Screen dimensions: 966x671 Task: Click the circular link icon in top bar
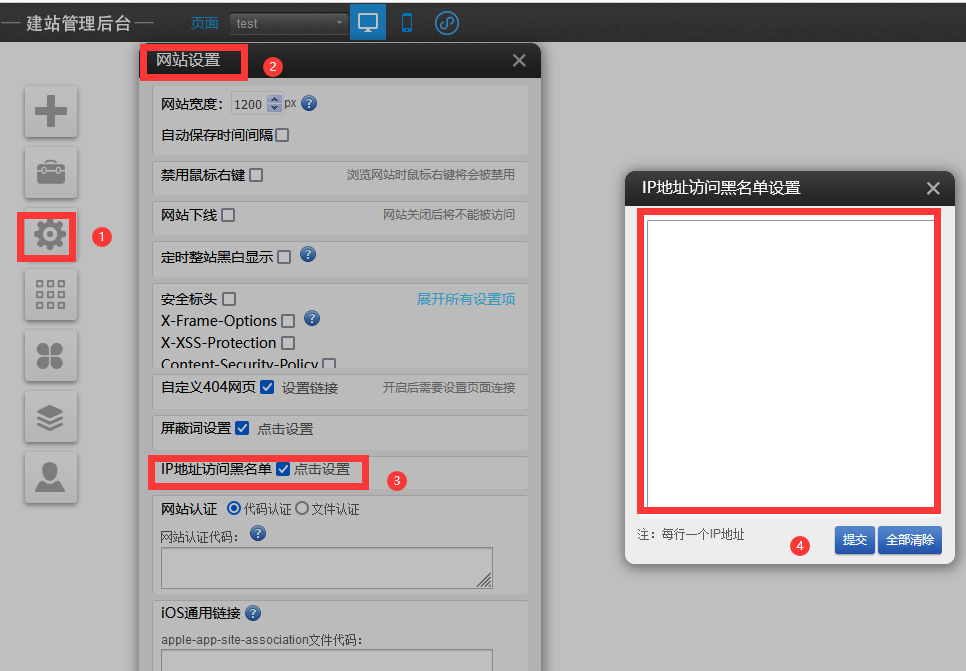[447, 23]
